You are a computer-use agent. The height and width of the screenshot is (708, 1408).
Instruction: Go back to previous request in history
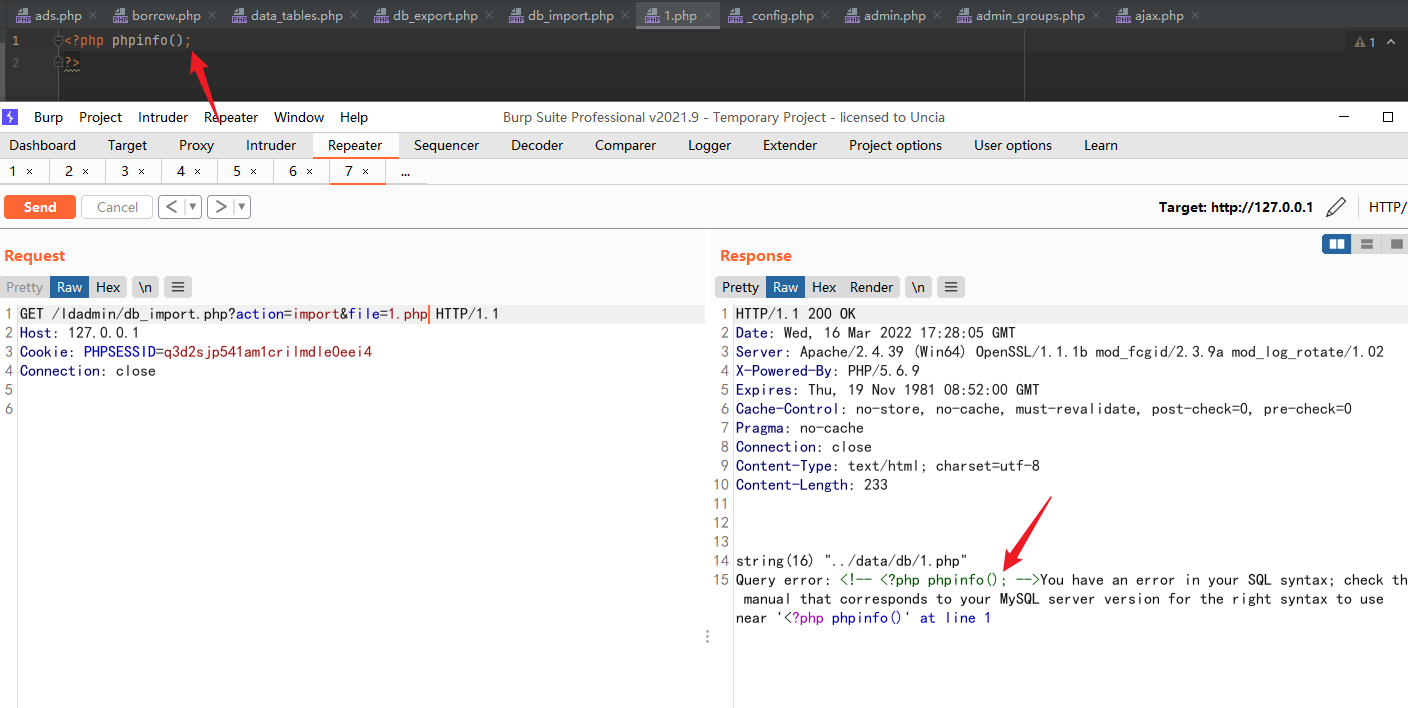pyautogui.click(x=171, y=207)
